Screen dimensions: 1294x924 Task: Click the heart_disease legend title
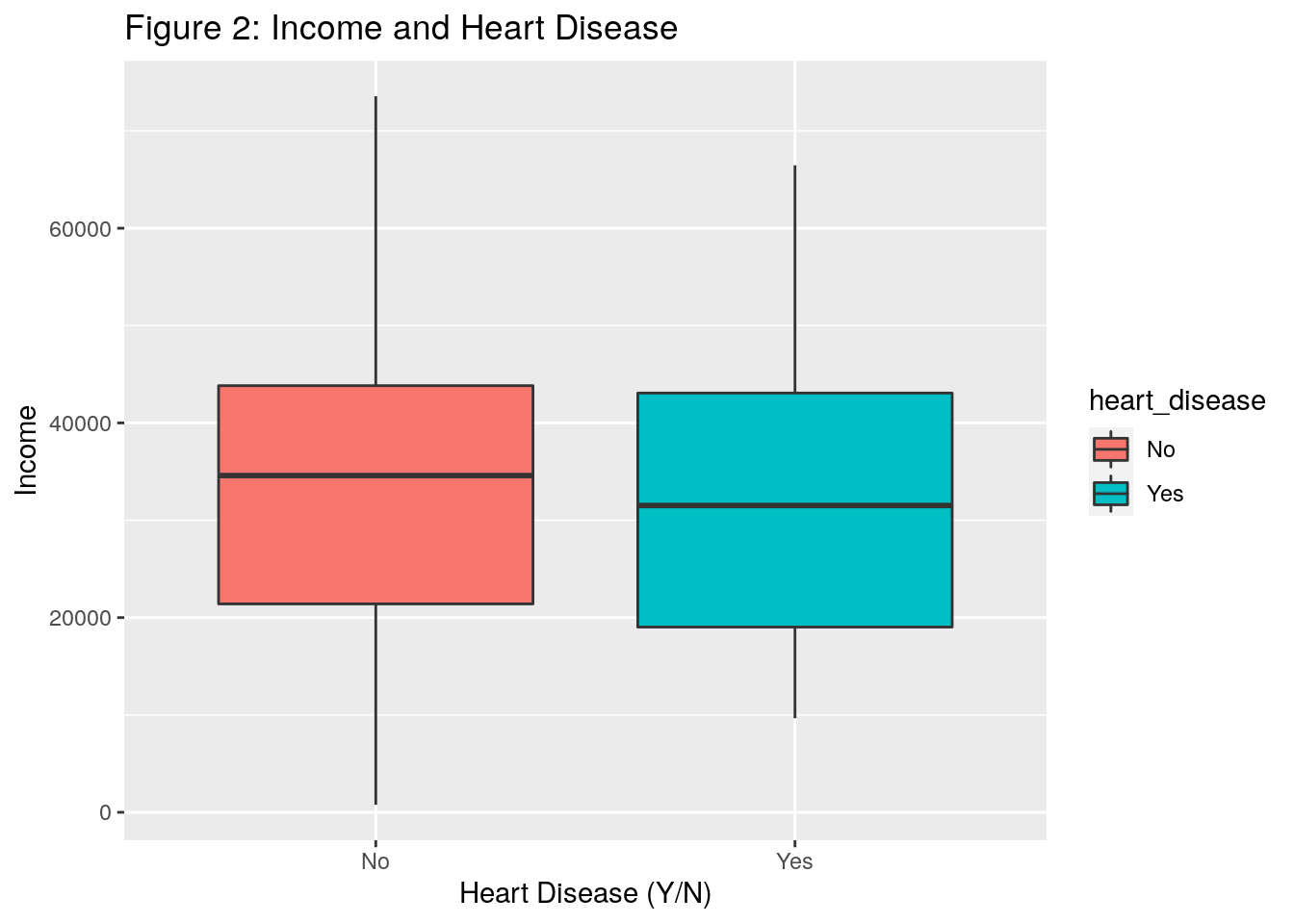[x=1177, y=400]
